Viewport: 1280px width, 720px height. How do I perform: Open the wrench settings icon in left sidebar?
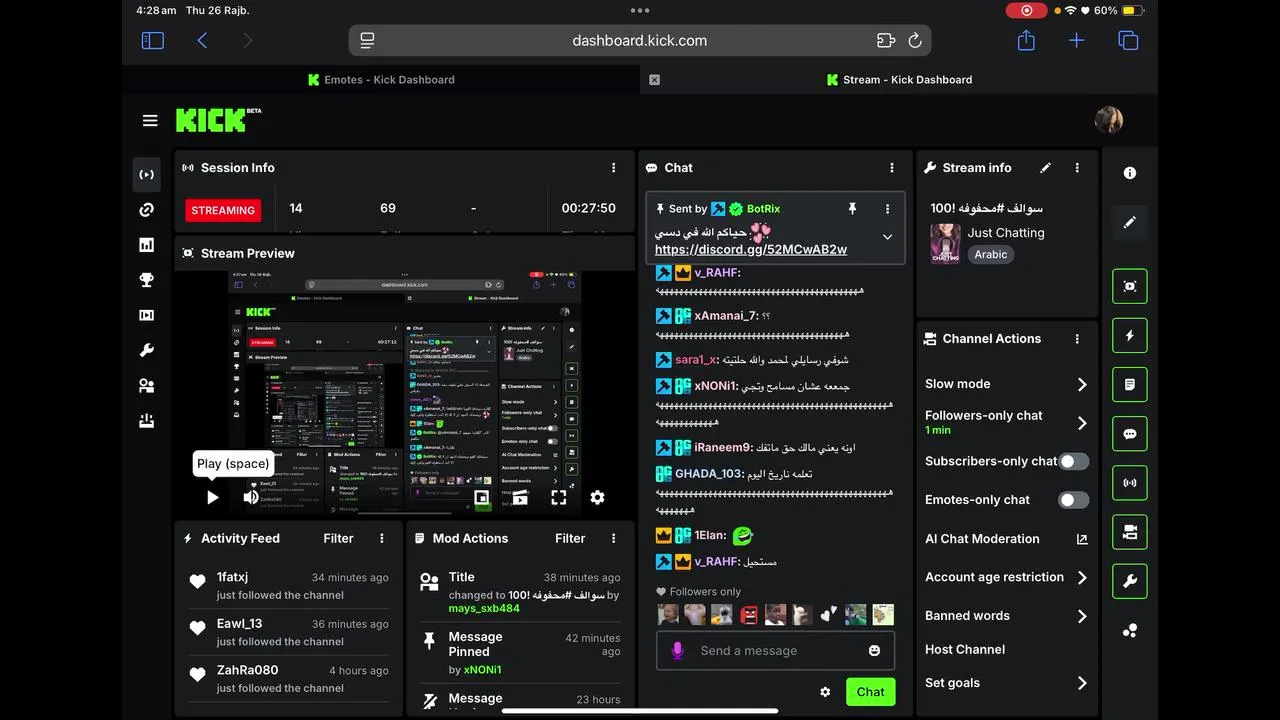pyautogui.click(x=147, y=350)
